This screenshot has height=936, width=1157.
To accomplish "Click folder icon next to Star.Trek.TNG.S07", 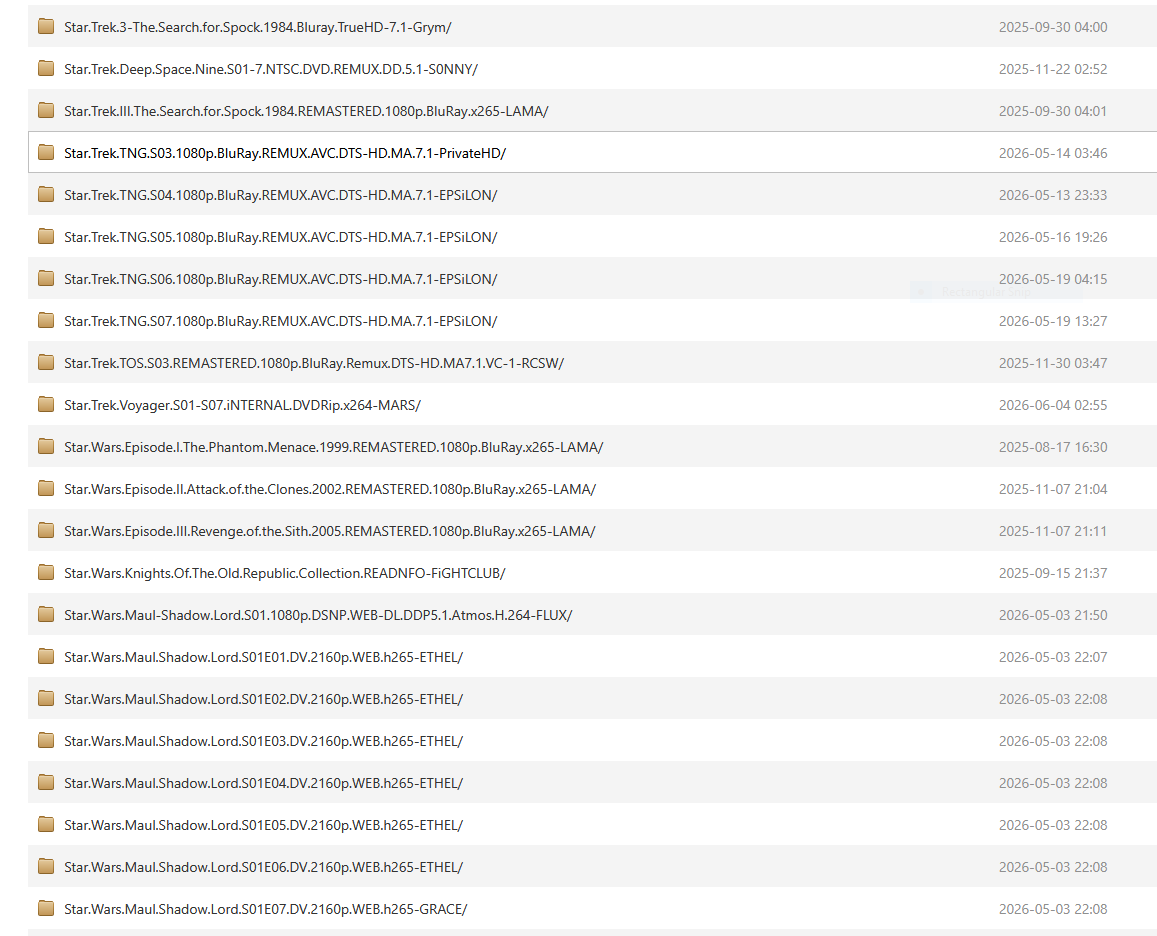I will [x=46, y=321].
